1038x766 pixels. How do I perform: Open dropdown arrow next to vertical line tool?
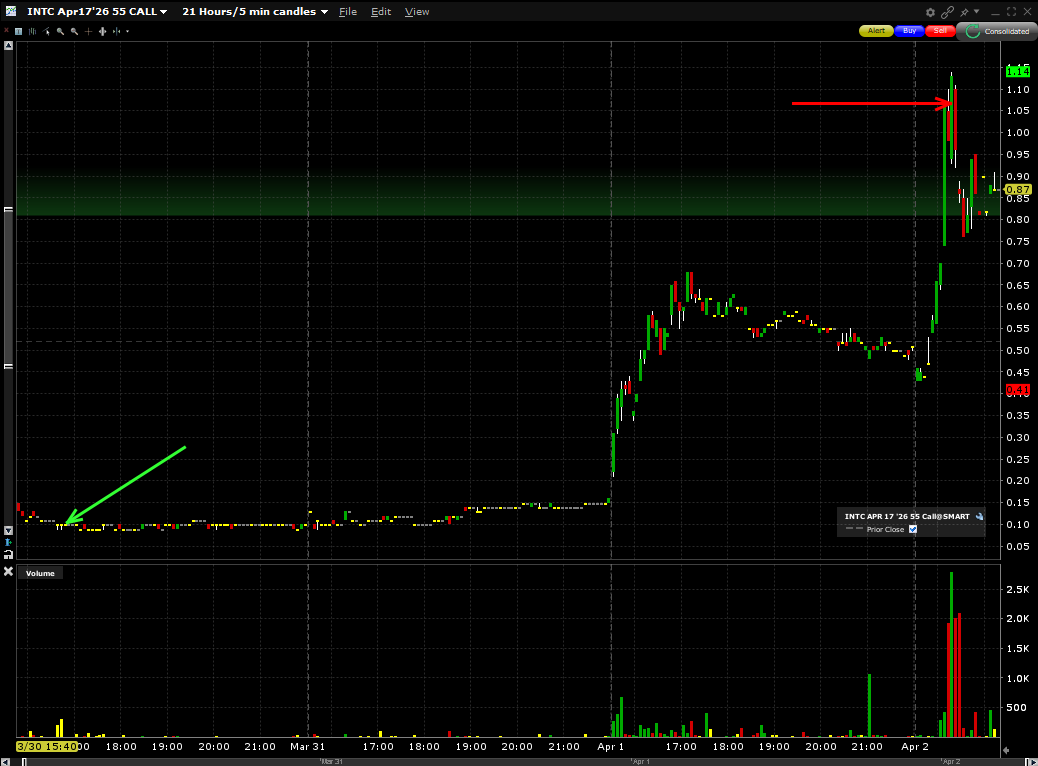tap(127, 31)
